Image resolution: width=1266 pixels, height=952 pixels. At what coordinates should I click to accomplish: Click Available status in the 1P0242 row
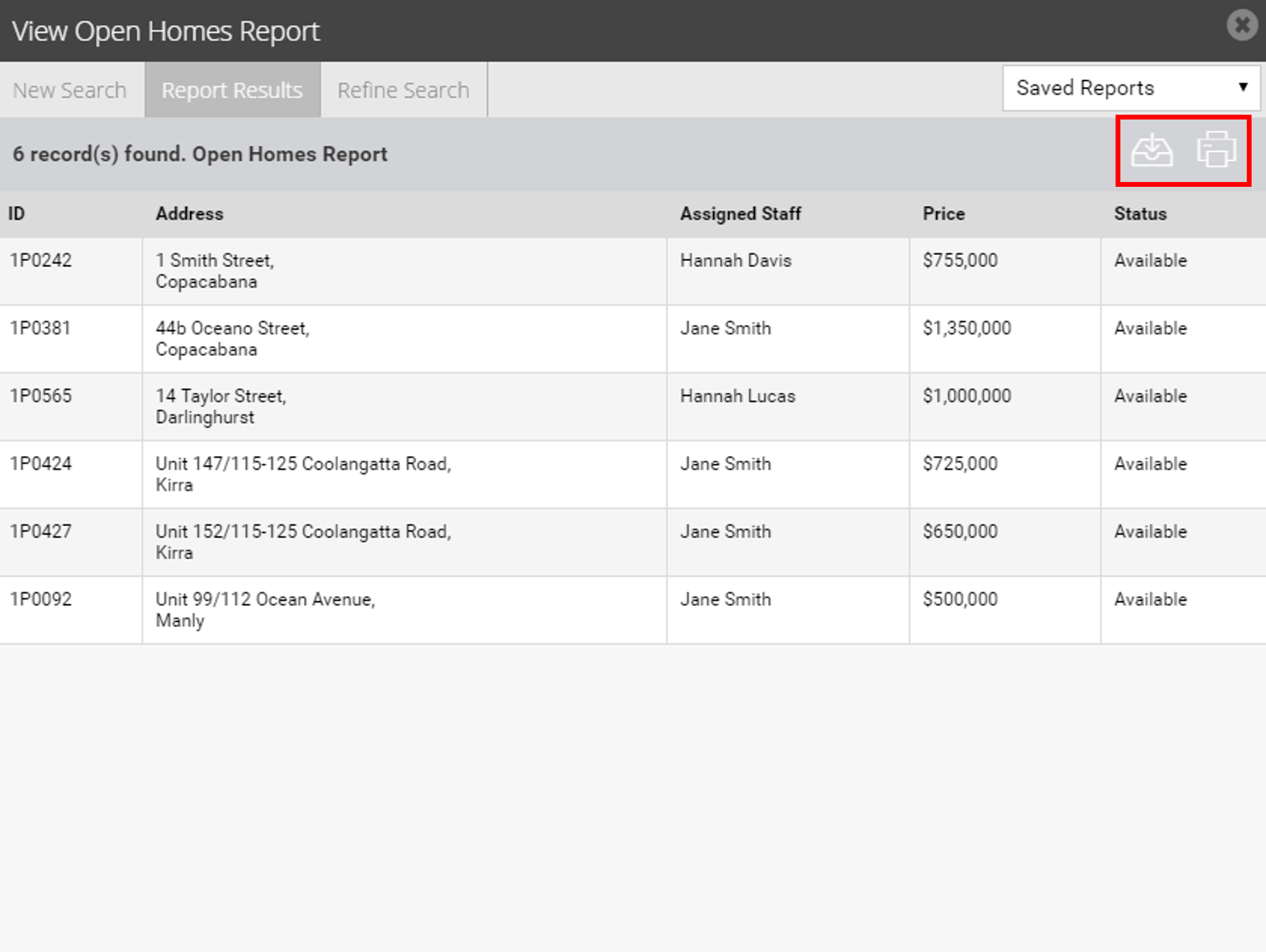click(1151, 260)
